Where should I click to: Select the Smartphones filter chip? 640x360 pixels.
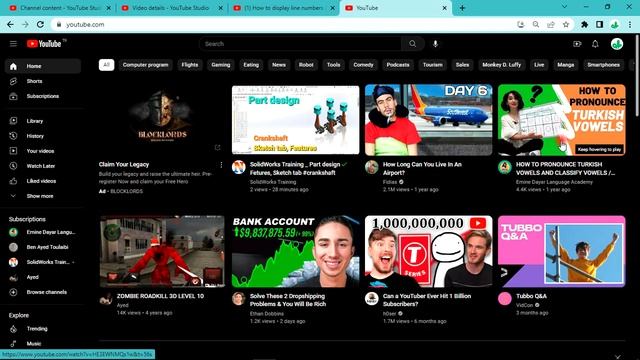click(x=603, y=65)
